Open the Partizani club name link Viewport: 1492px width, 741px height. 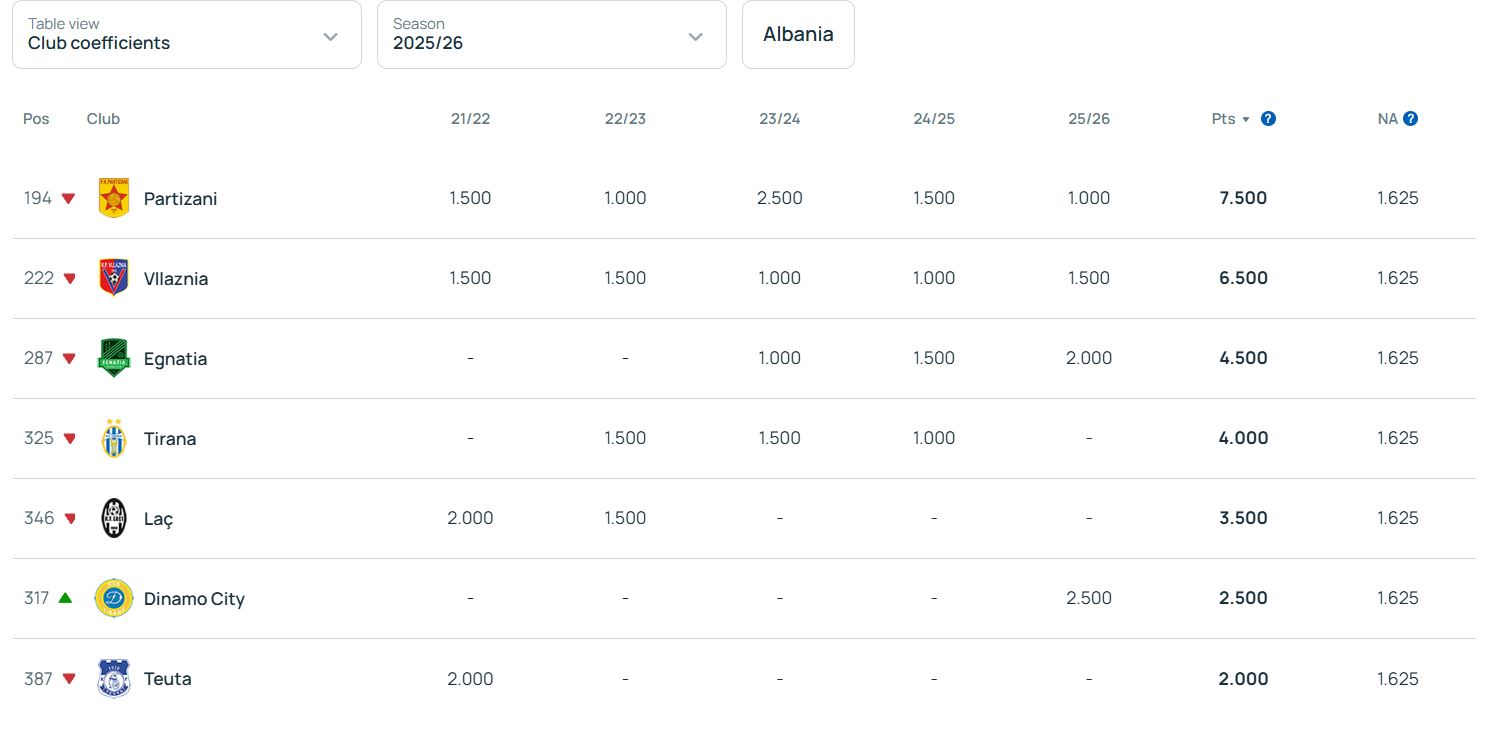click(180, 199)
